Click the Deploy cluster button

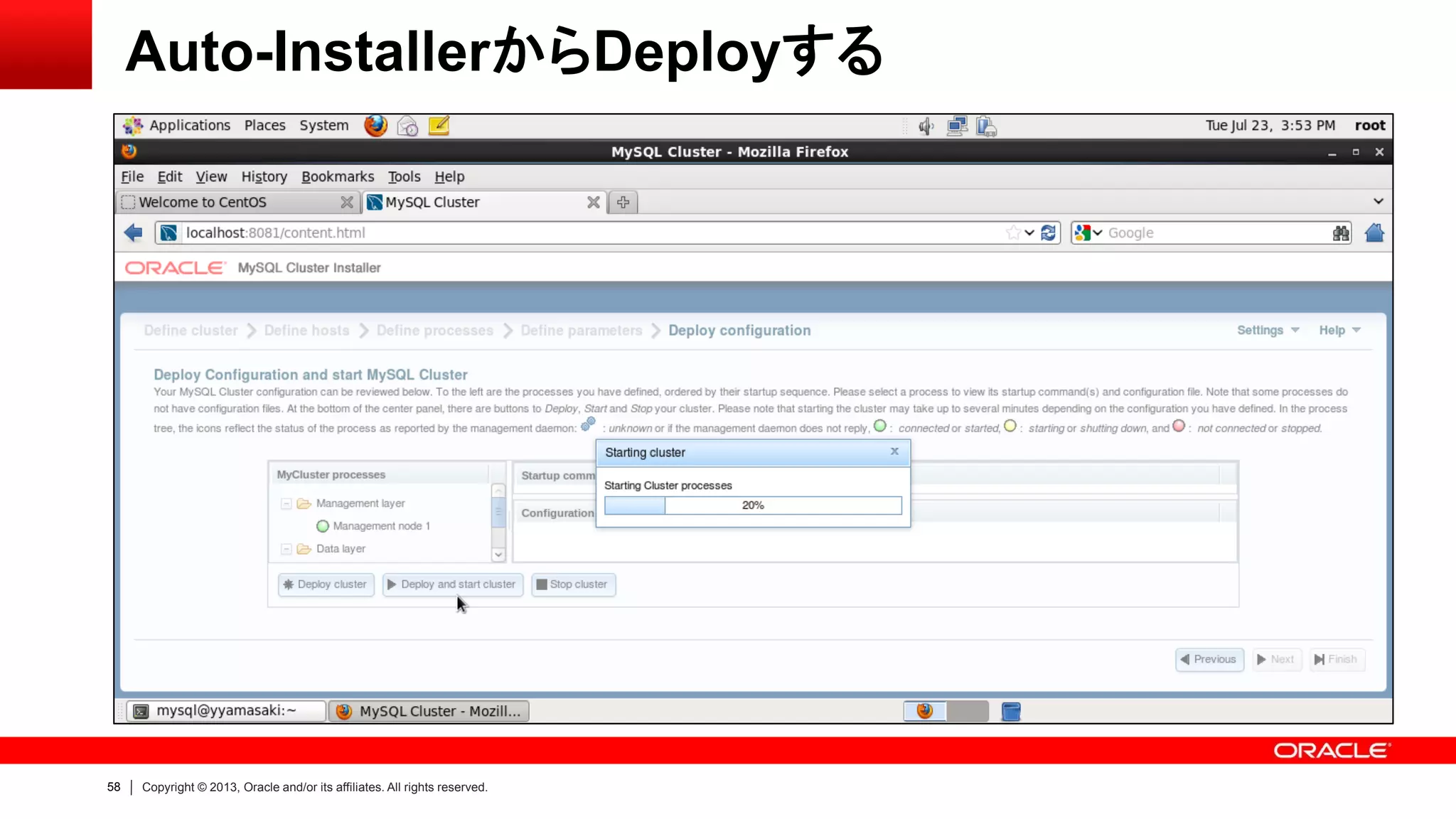(x=326, y=584)
